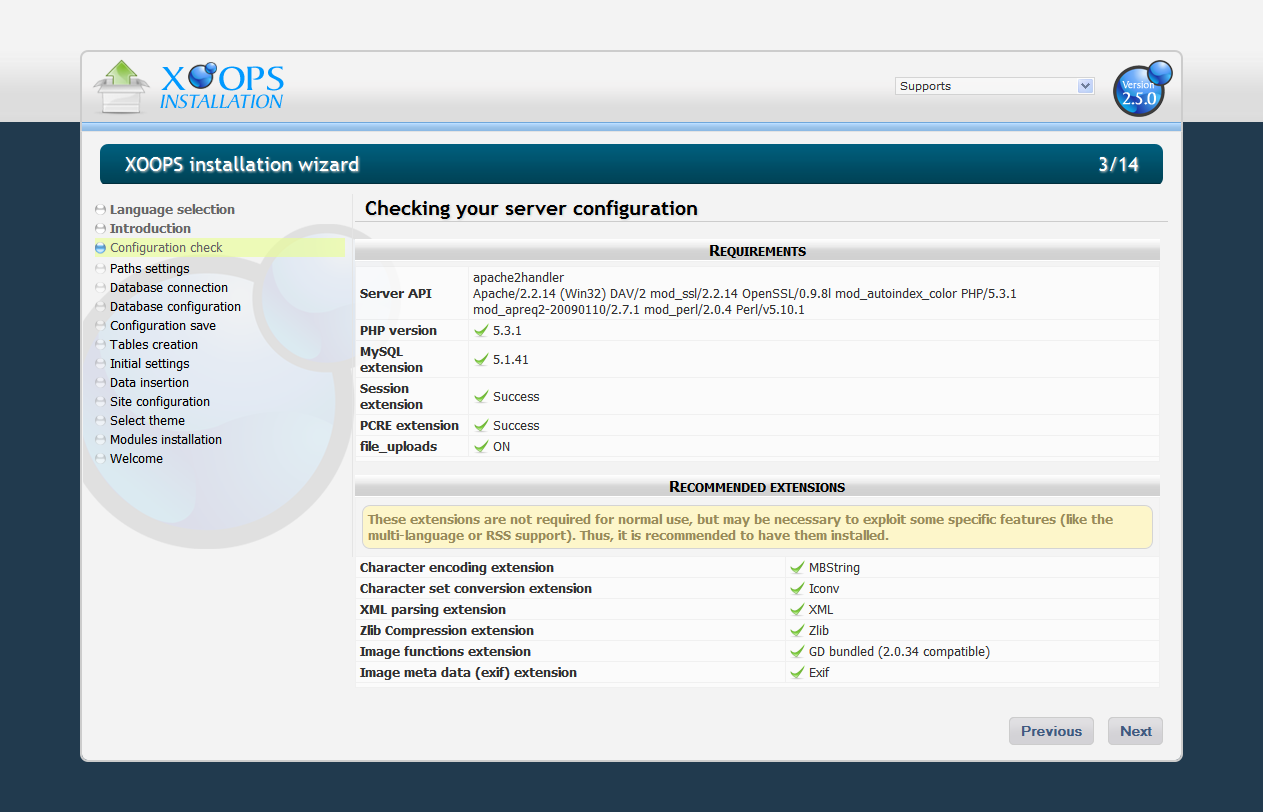Screen dimensions: 1263x812
Task: Click bullet icon beside Paths settings
Action: click(x=100, y=268)
